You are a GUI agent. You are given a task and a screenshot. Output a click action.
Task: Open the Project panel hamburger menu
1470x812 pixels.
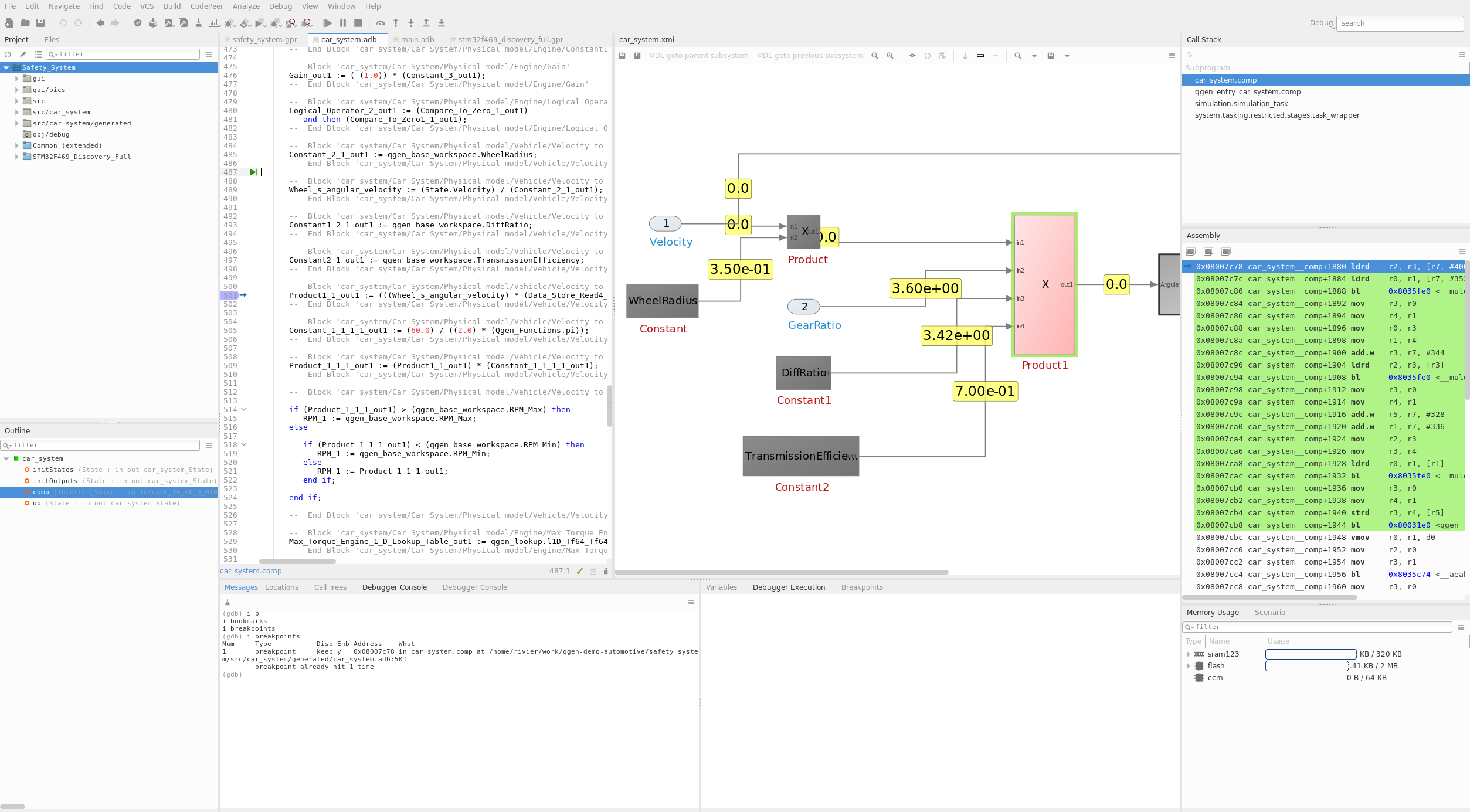point(209,55)
